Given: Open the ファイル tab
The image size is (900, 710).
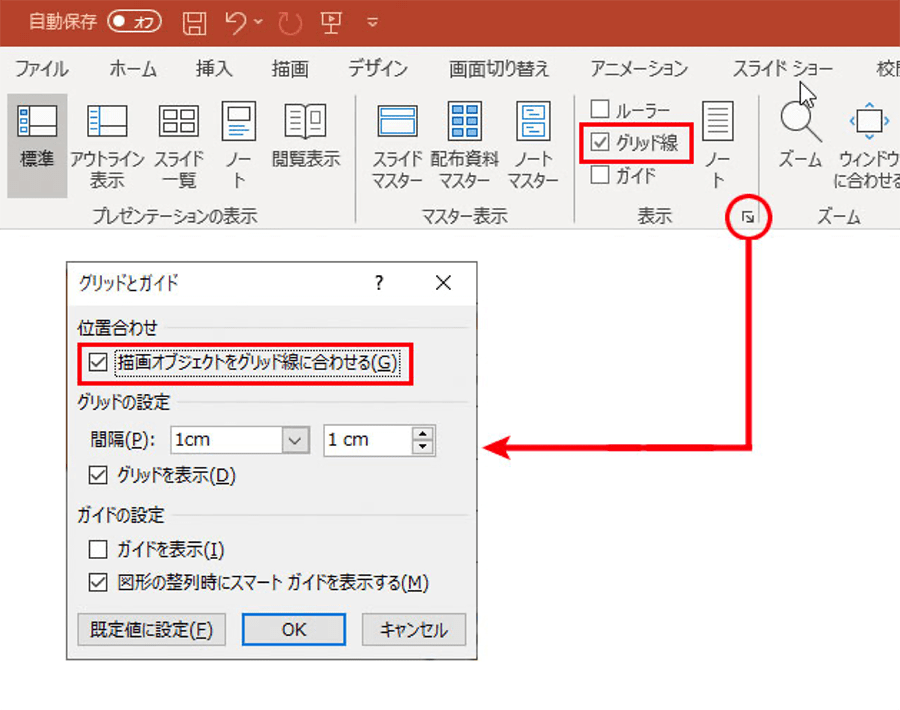Looking at the screenshot, I should coord(41,68).
